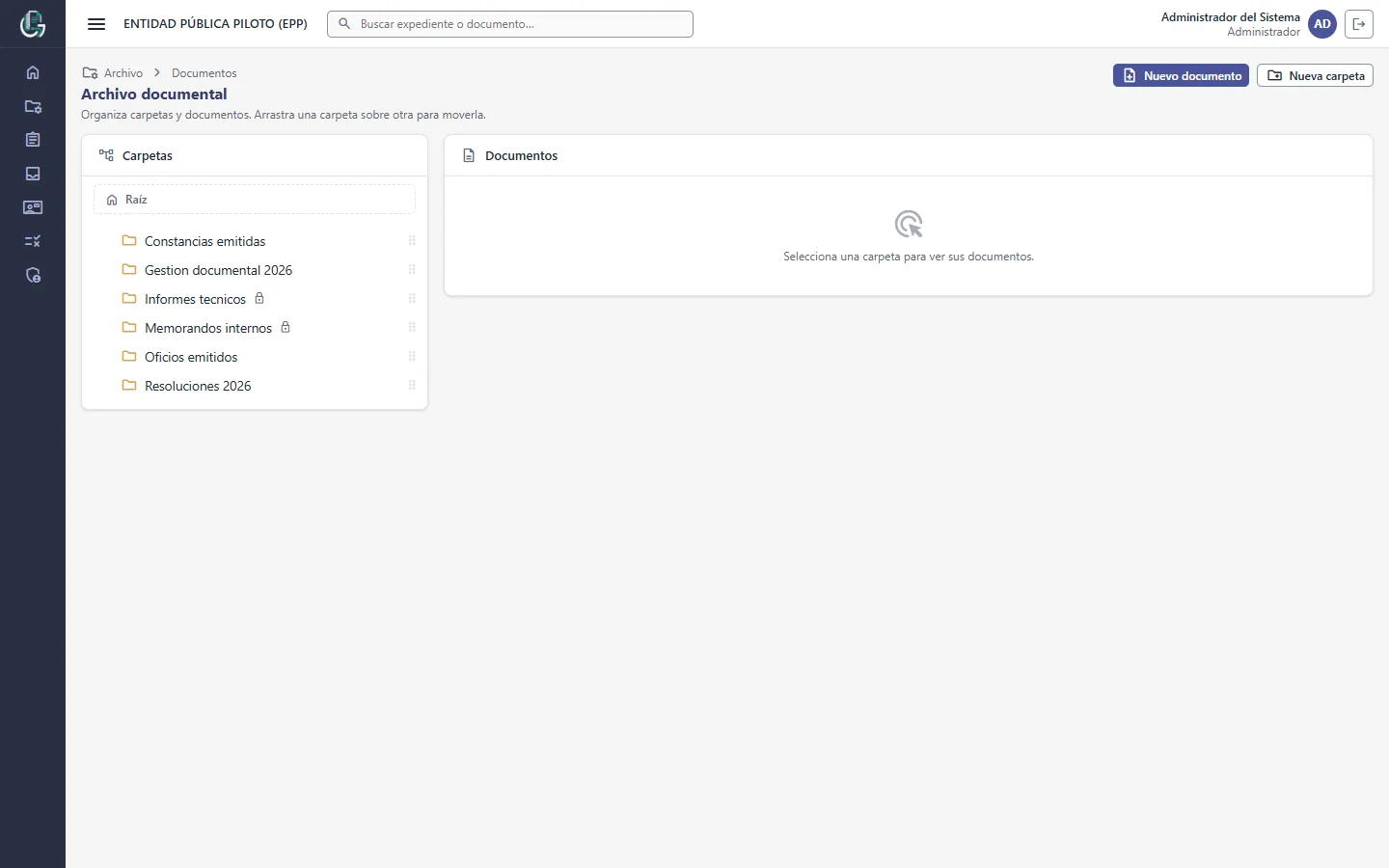The image size is (1389, 868).
Task: Click the AD user avatar
Action: [x=1322, y=24]
